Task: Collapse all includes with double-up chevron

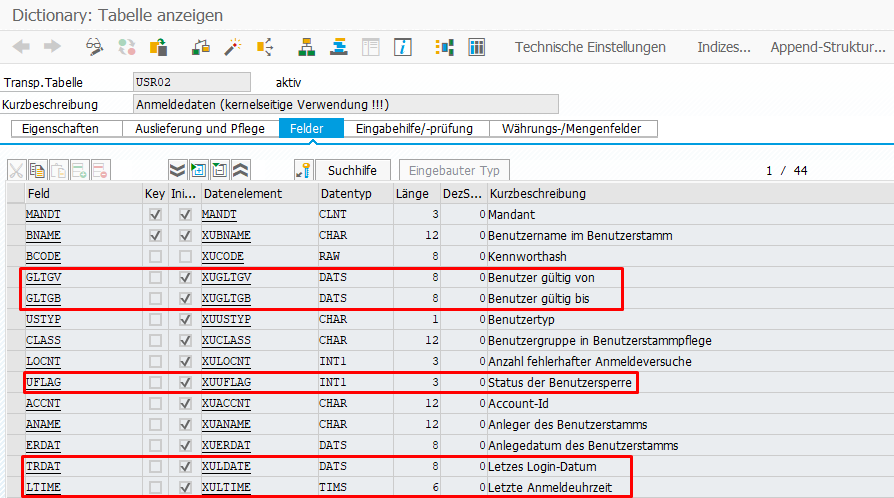Action: point(241,170)
